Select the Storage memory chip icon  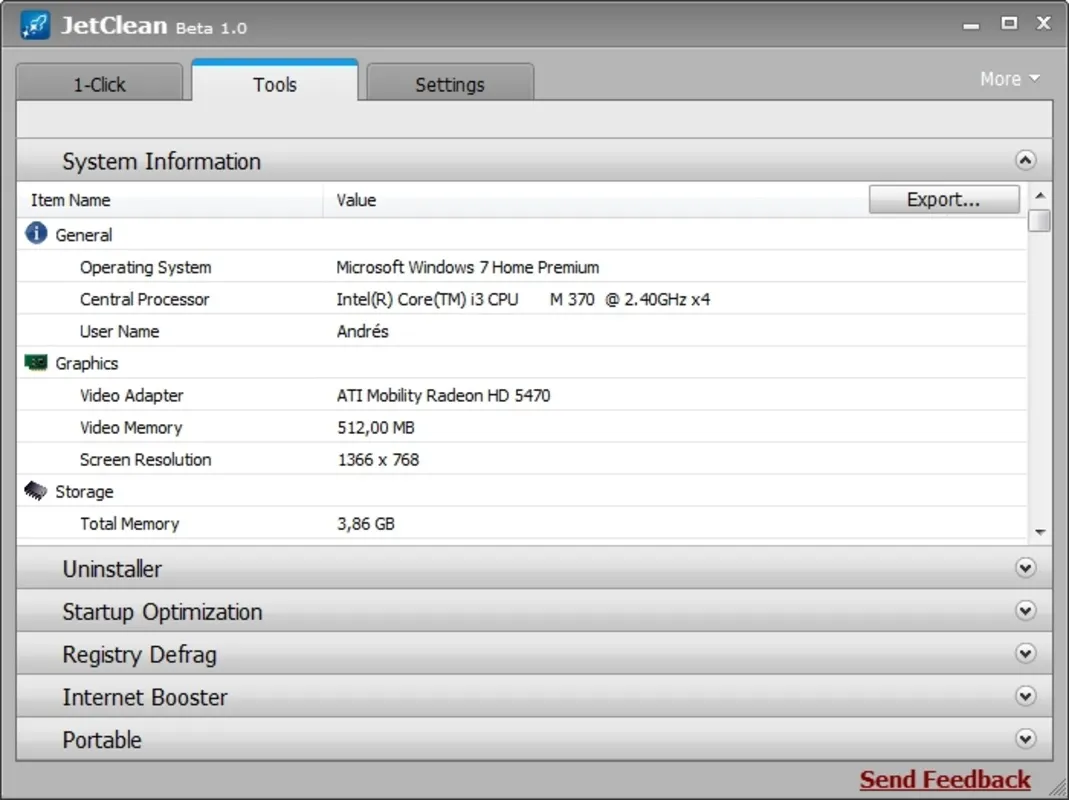[35, 490]
